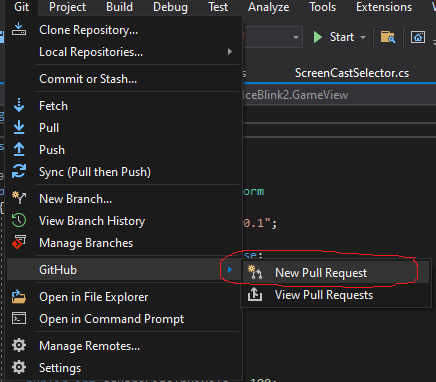Click the Pull down-arrow icon
436x382 pixels.
click(x=19, y=127)
